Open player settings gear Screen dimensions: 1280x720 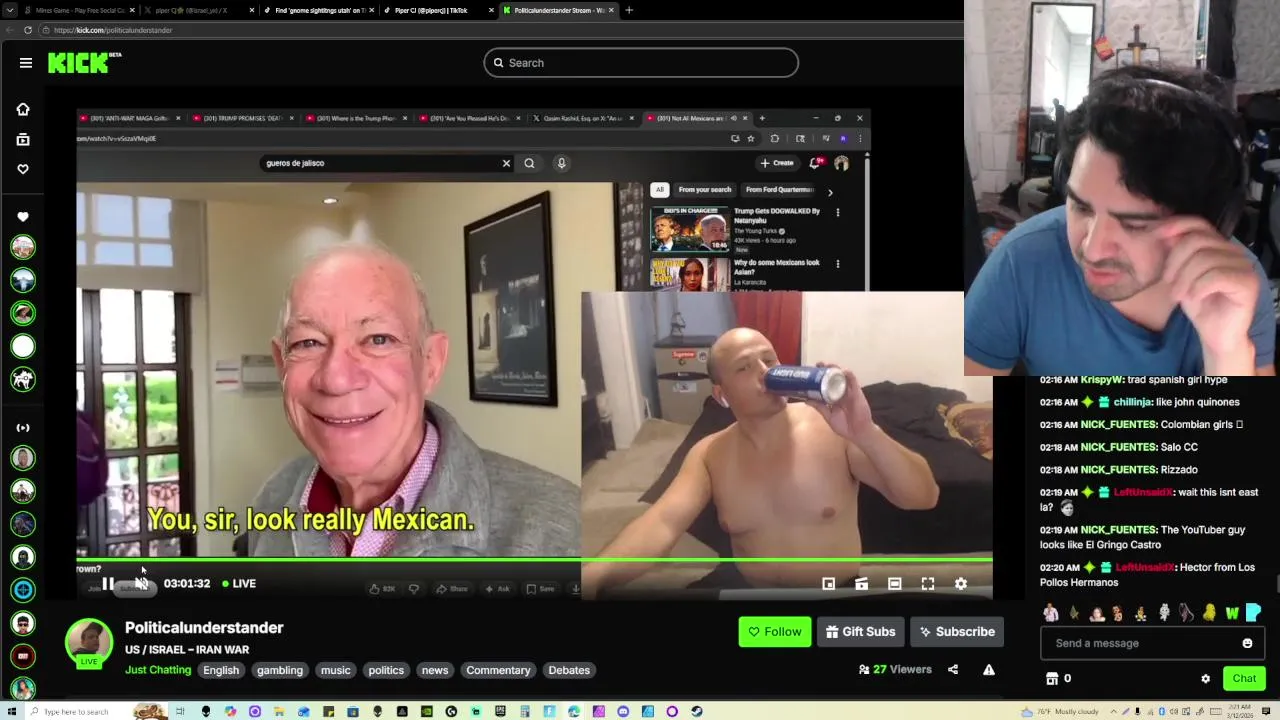point(961,584)
